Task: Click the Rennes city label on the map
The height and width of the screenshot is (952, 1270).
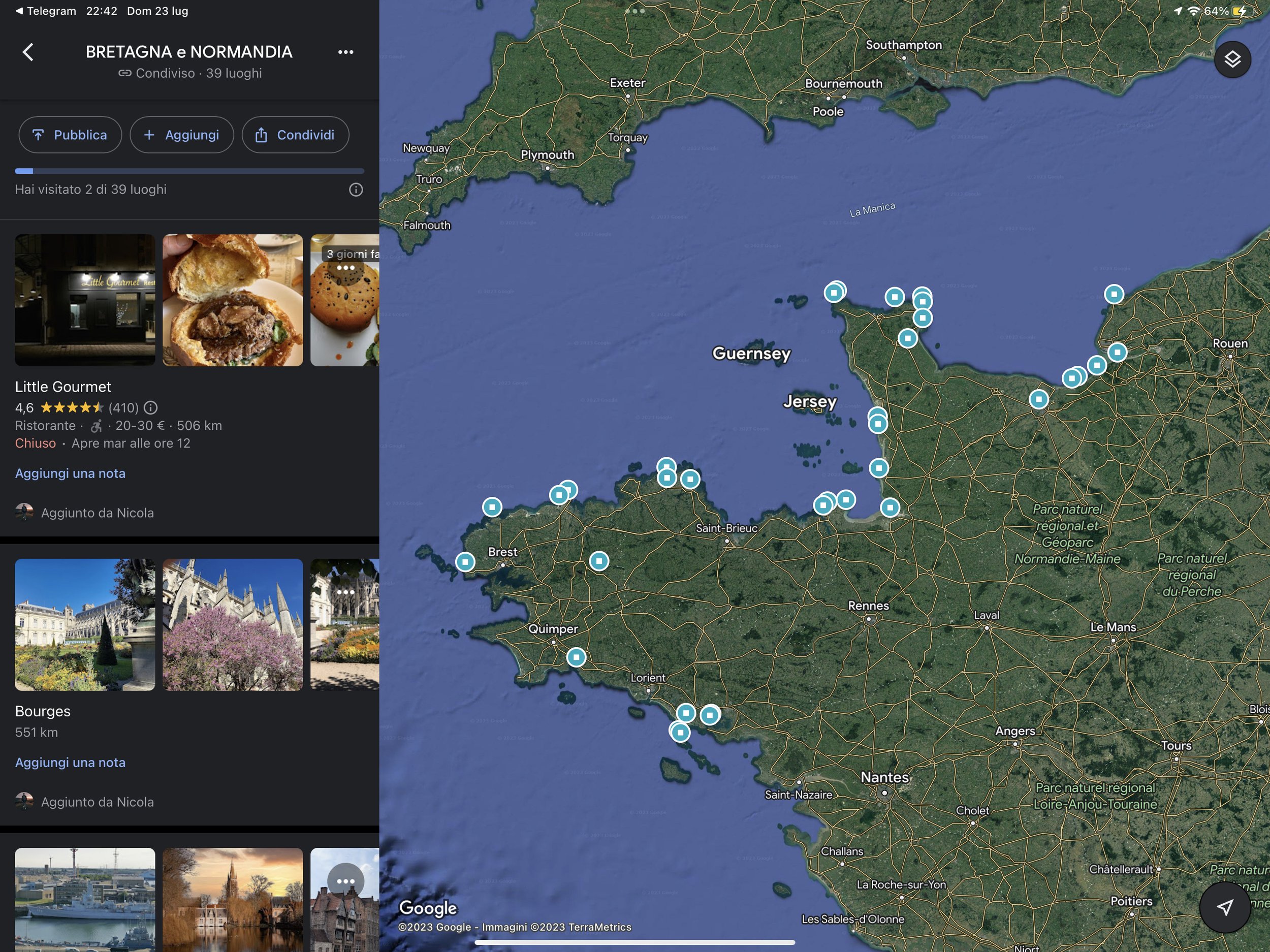Action: 868,605
